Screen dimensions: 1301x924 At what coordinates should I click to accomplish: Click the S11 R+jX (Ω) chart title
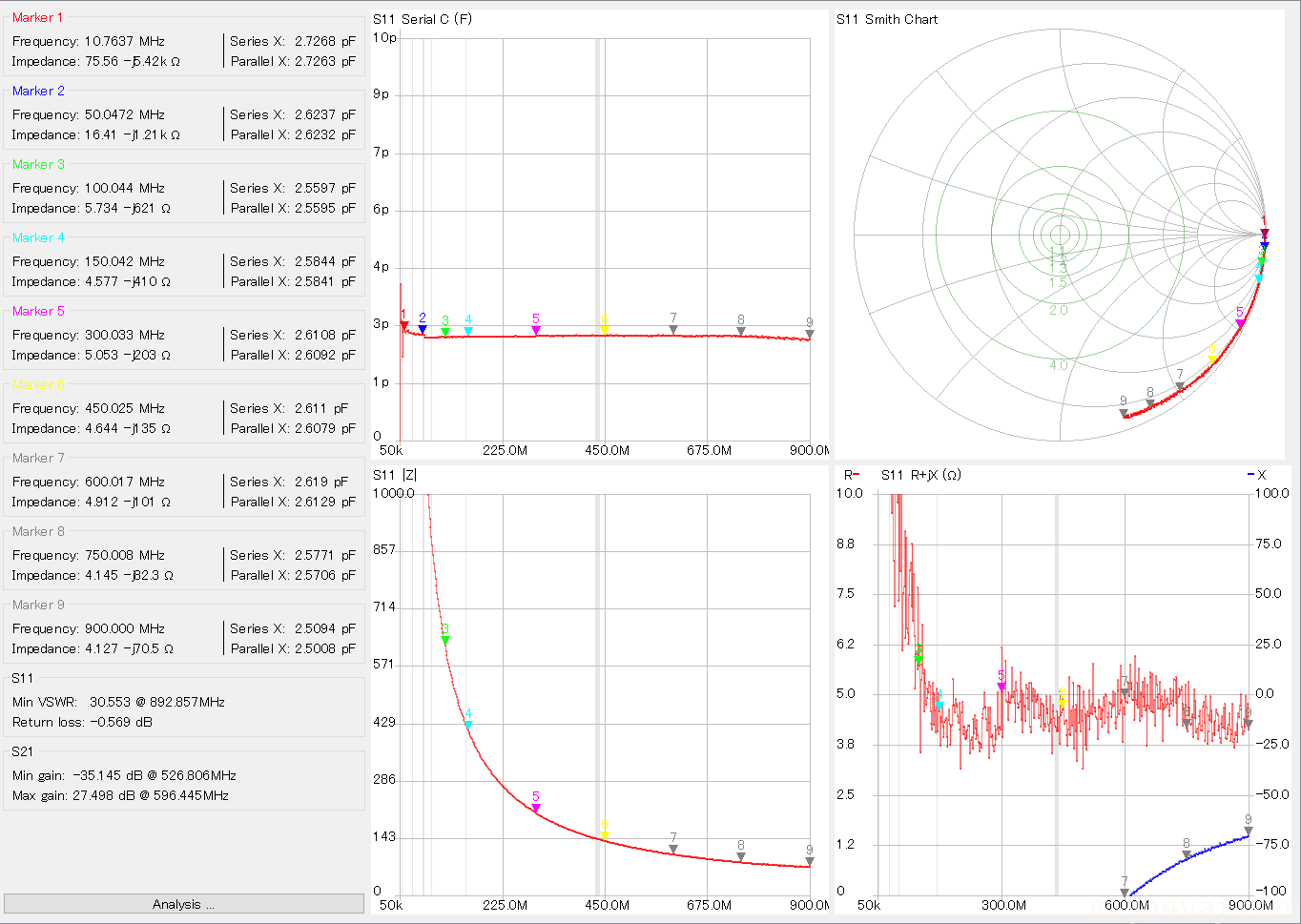pyautogui.click(x=921, y=475)
